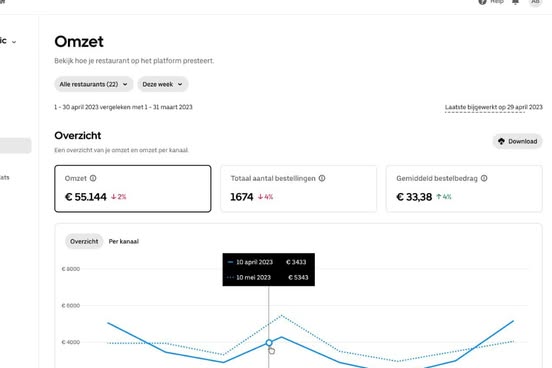Image resolution: width=552 pixels, height=368 pixels.
Task: Open notifications bell icon
Action: pyautogui.click(x=515, y=2)
